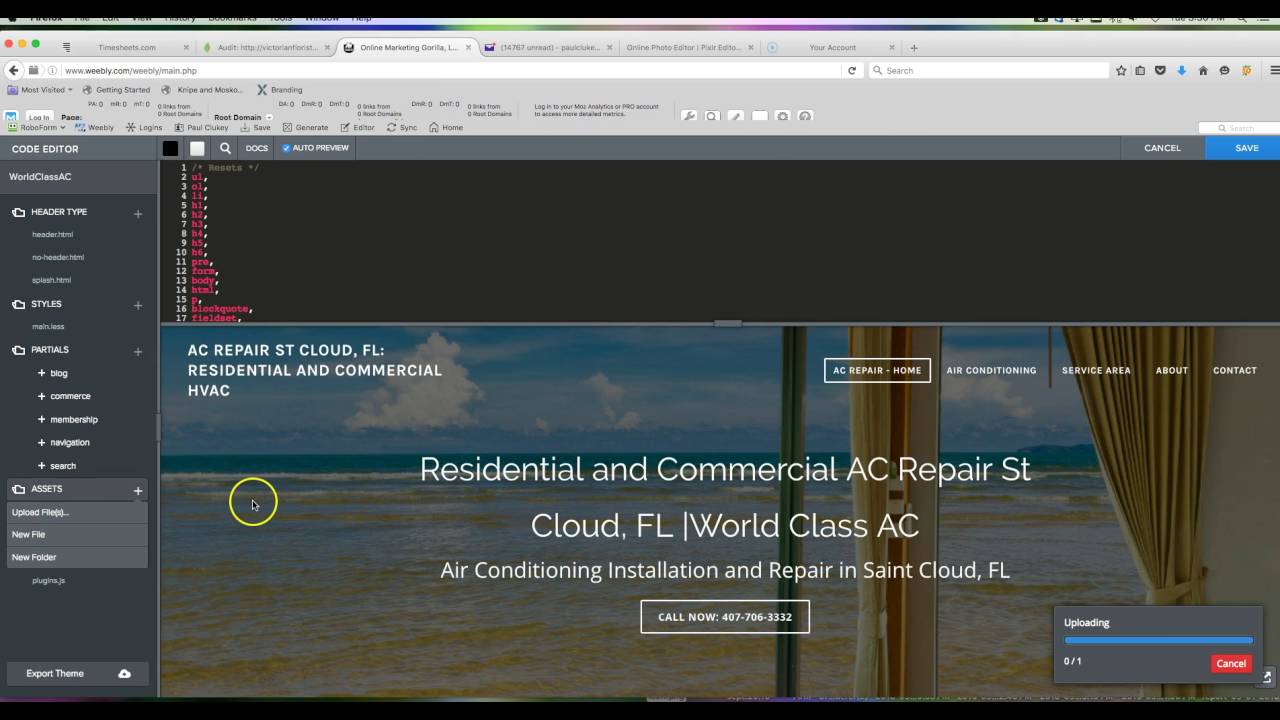Open the DOCS link in the editor toolbar

click(257, 148)
